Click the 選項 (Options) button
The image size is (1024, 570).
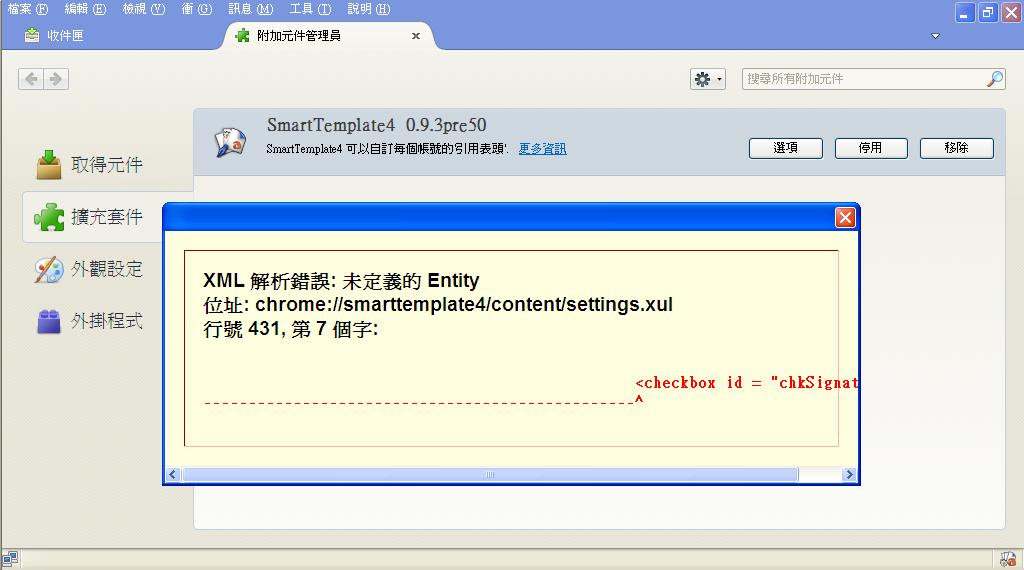point(786,148)
